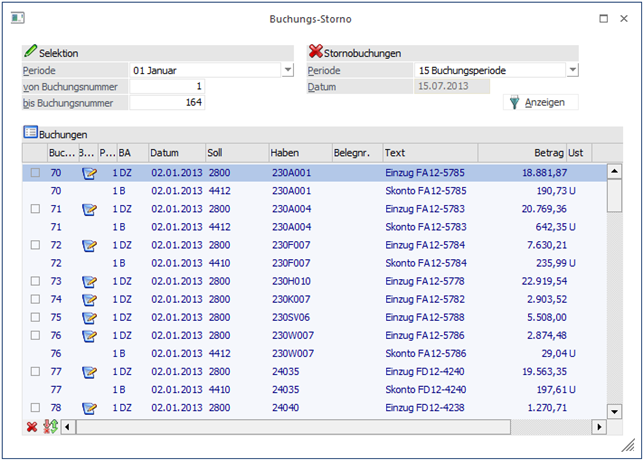Screen dimensions: 643x460
Task: Click the edit note icon for booking 77
Action: click(x=89, y=371)
